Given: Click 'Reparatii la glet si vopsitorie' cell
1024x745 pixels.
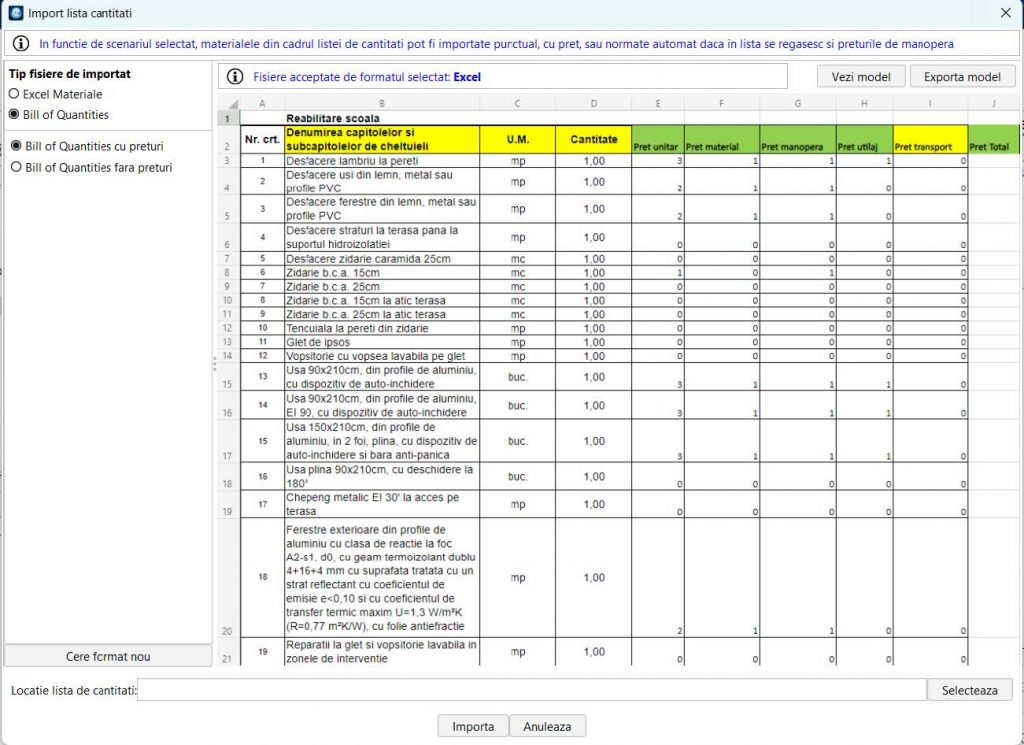Looking at the screenshot, I should (382, 652).
